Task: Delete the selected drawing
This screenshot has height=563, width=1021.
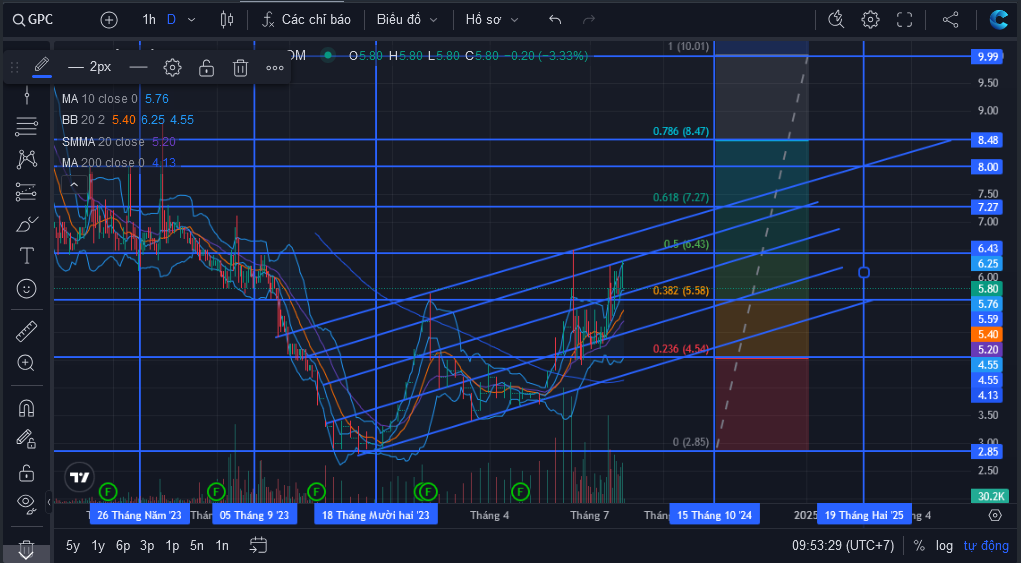Action: point(240,67)
